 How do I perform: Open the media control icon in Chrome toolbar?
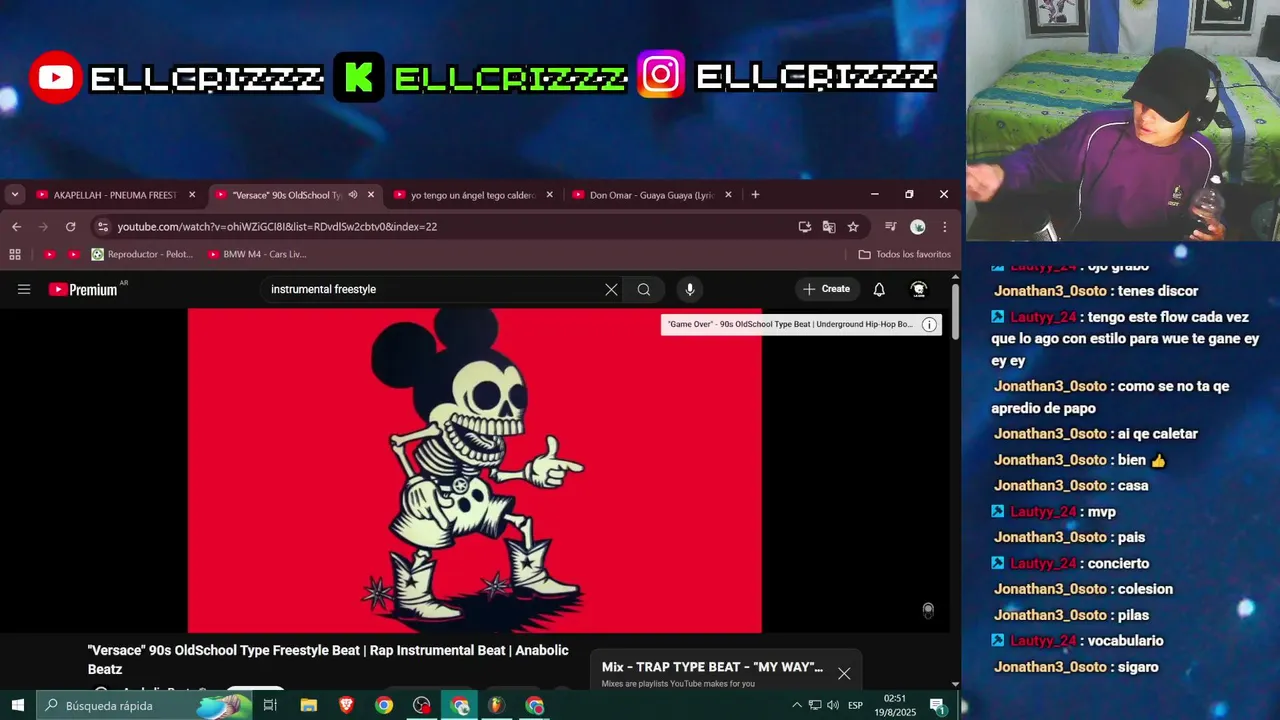point(891,227)
